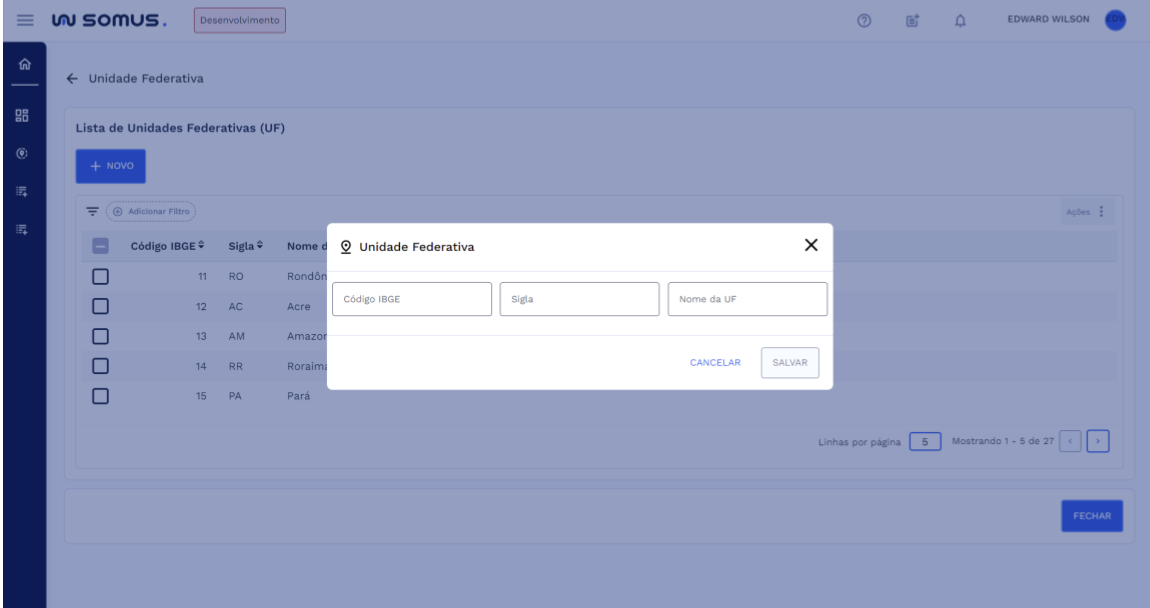Open the hamburger navigation menu
This screenshot has width=1150, height=608.
[22, 20]
